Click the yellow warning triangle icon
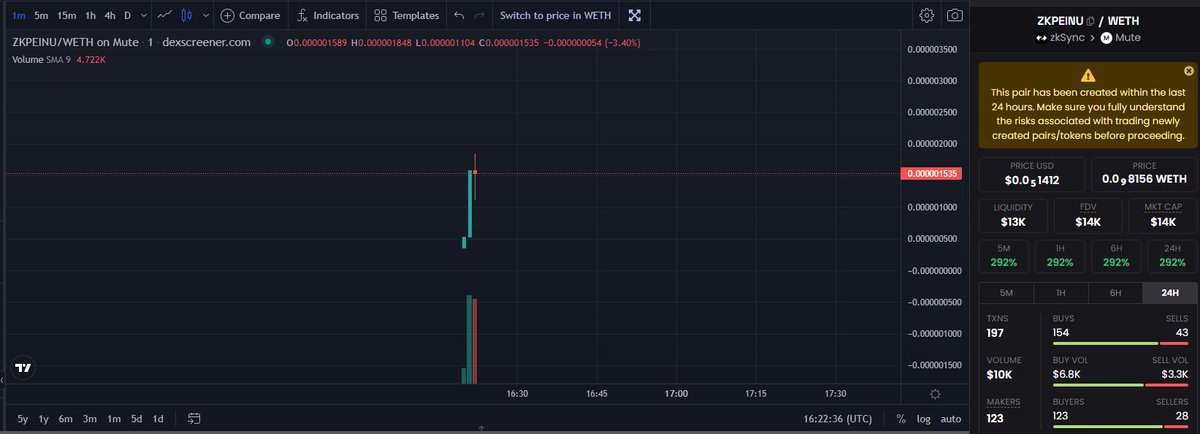This screenshot has height=434, width=1200. point(1088,76)
